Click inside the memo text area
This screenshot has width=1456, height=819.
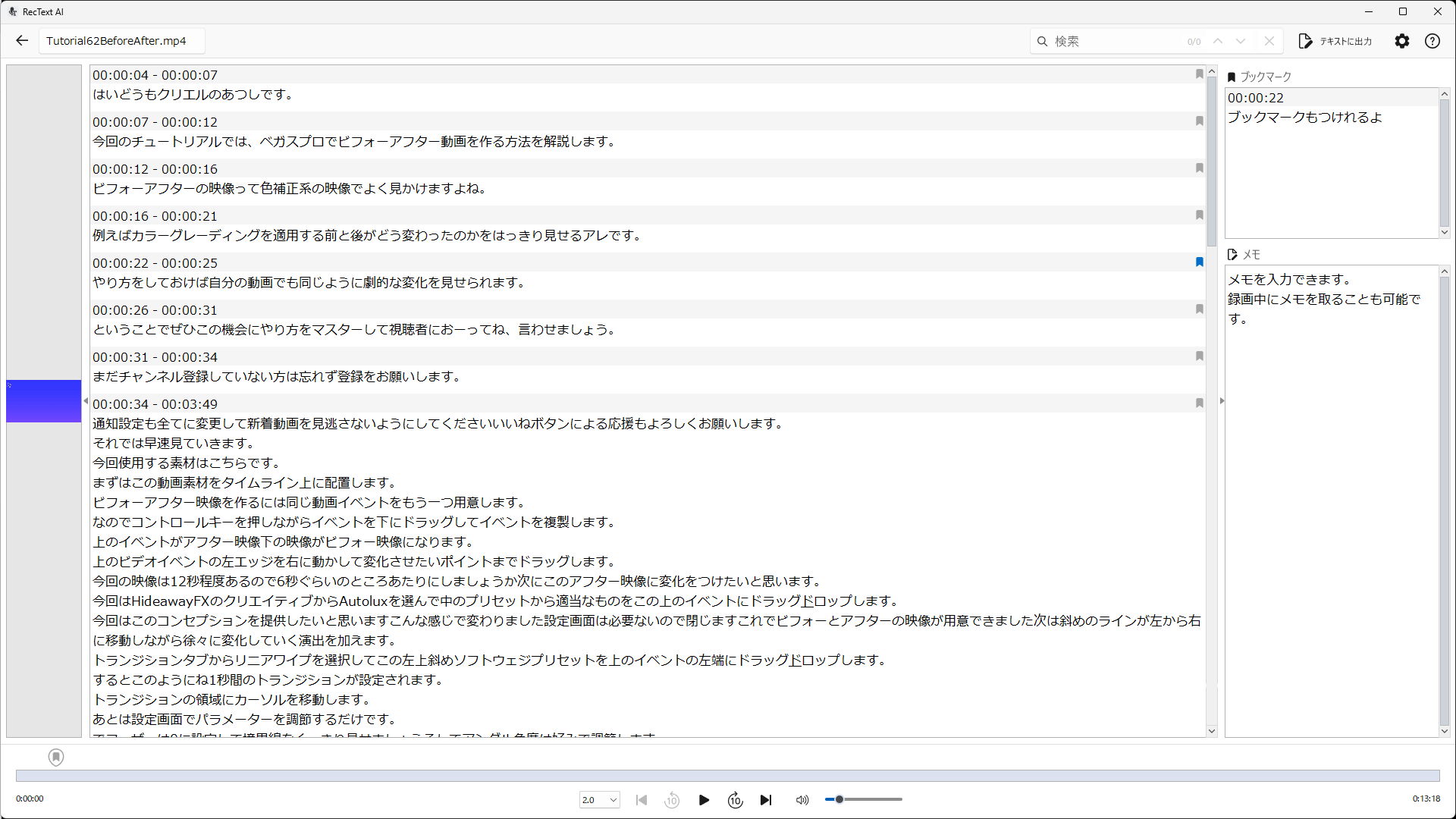pos(1331,493)
